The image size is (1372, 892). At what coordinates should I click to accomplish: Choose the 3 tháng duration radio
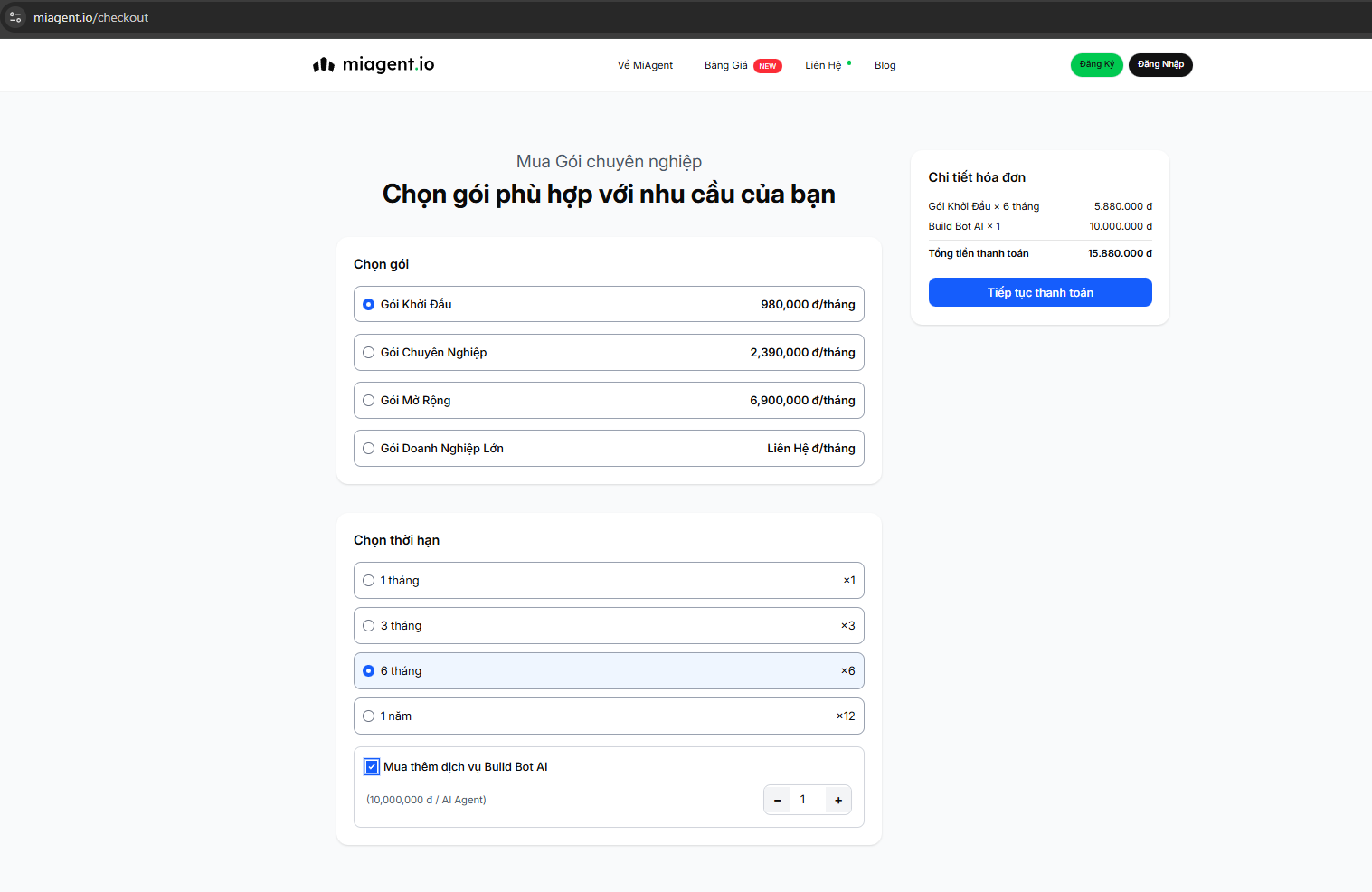(x=368, y=625)
